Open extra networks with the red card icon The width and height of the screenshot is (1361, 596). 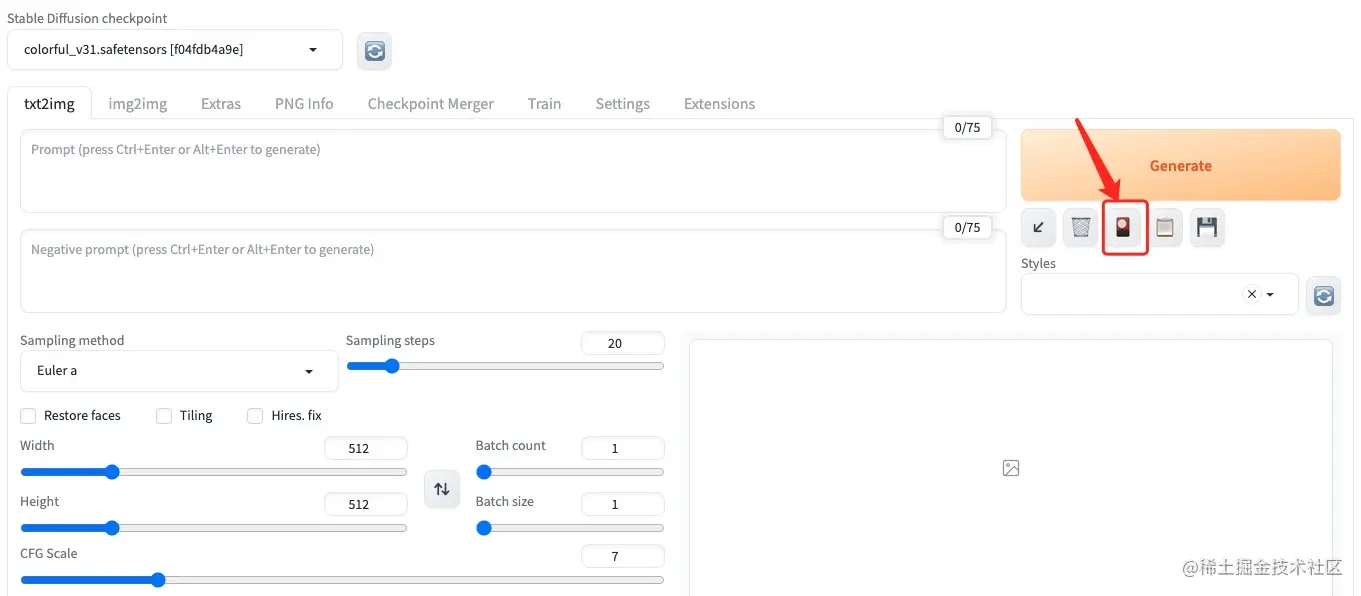click(x=1123, y=228)
